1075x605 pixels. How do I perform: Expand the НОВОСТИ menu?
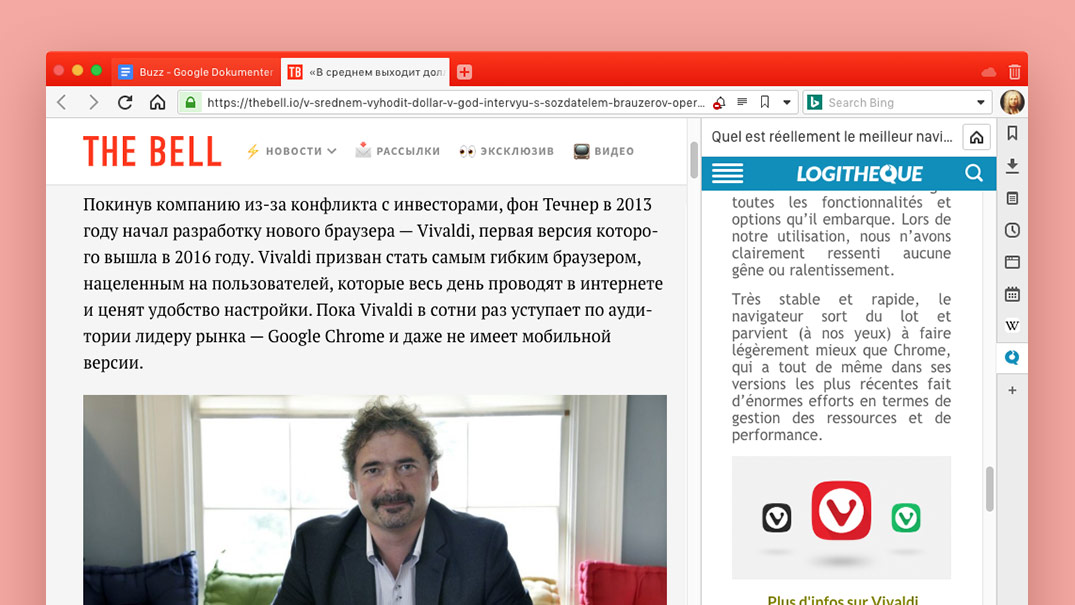click(x=291, y=151)
